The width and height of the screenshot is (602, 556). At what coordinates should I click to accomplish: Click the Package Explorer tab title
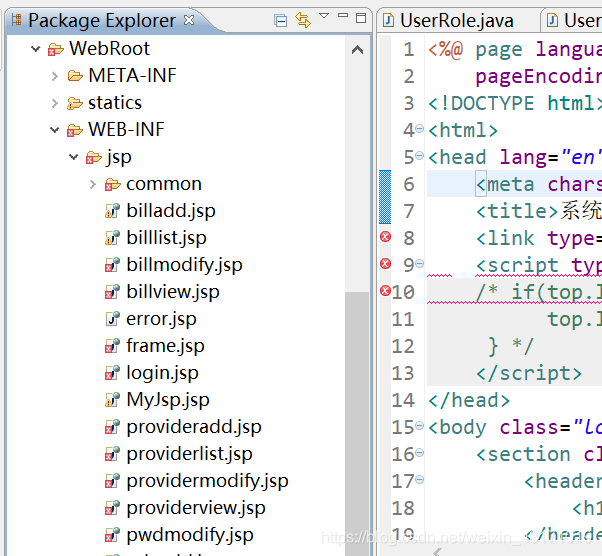102,20
